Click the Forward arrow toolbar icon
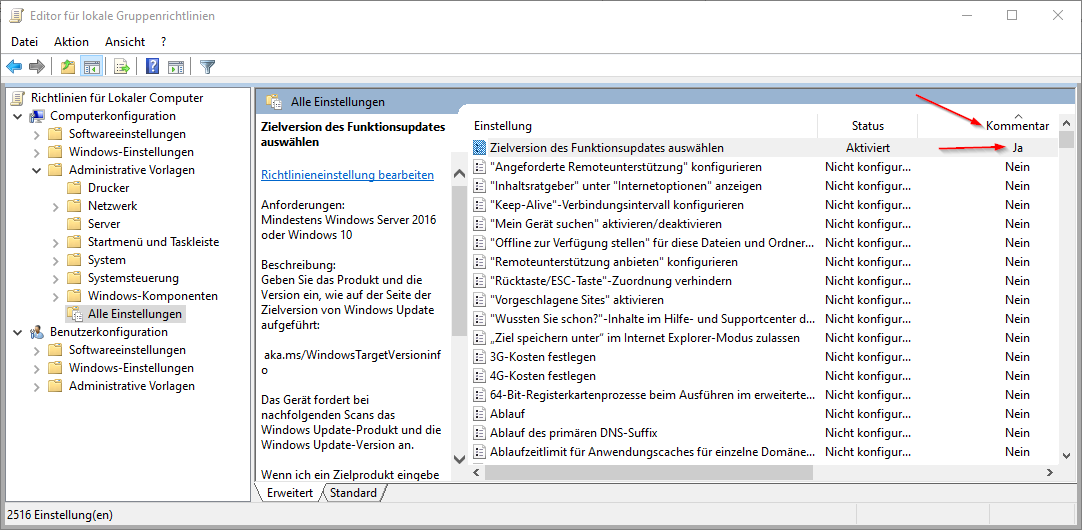 point(37,66)
